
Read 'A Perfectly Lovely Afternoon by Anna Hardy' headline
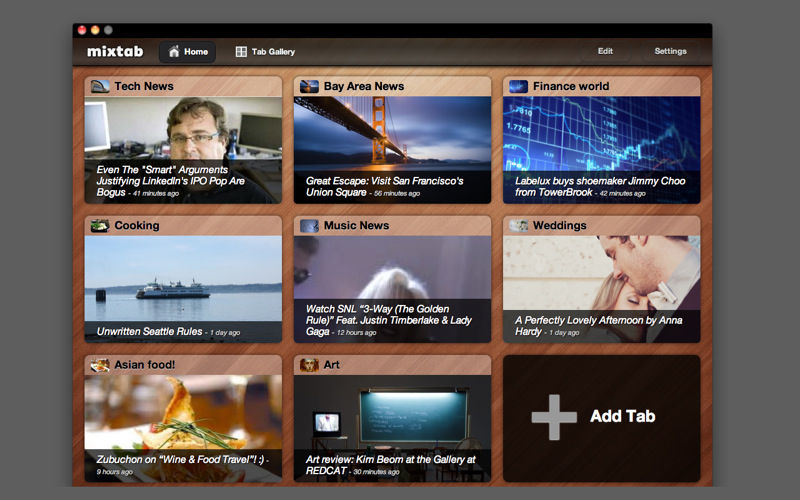598,326
